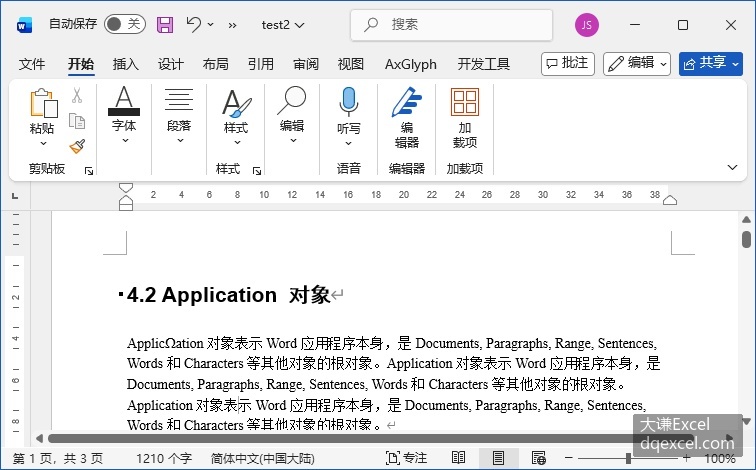The image size is (756, 470).
Task: Click the 听写 microphone icon
Action: 349,103
